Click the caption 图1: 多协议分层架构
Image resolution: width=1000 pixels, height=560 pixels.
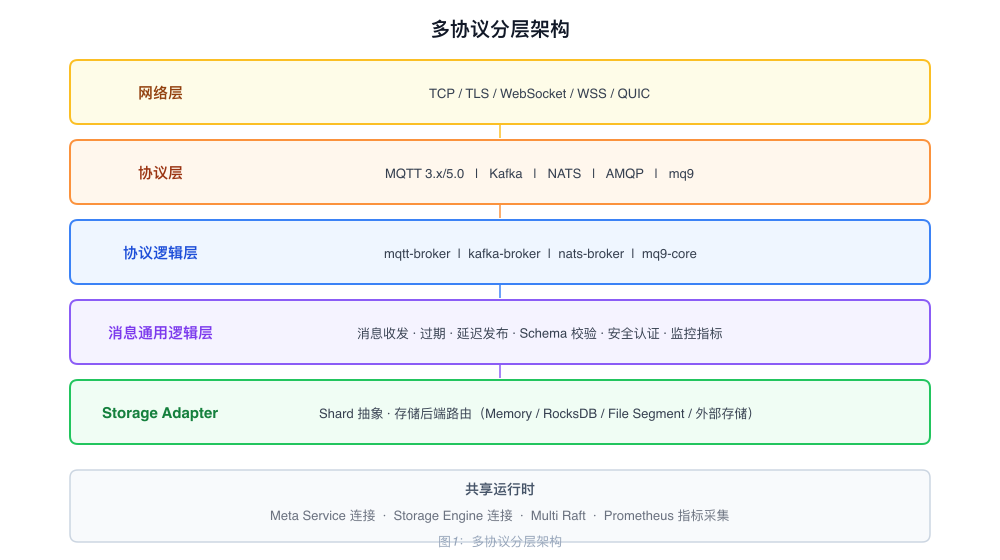pos(500,542)
